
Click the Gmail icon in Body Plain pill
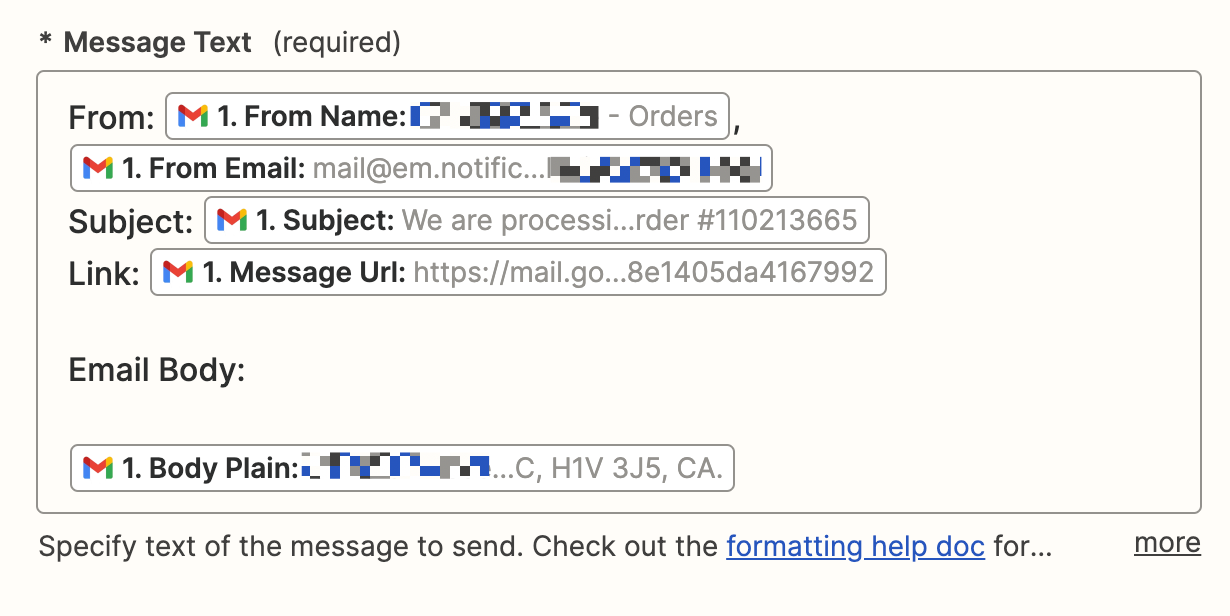pyautogui.click(x=98, y=468)
